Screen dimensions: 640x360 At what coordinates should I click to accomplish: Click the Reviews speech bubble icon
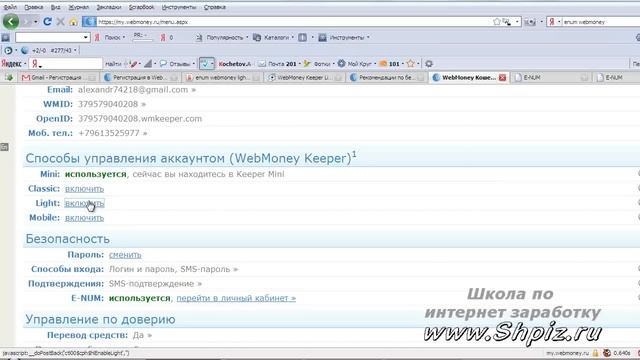tap(163, 64)
